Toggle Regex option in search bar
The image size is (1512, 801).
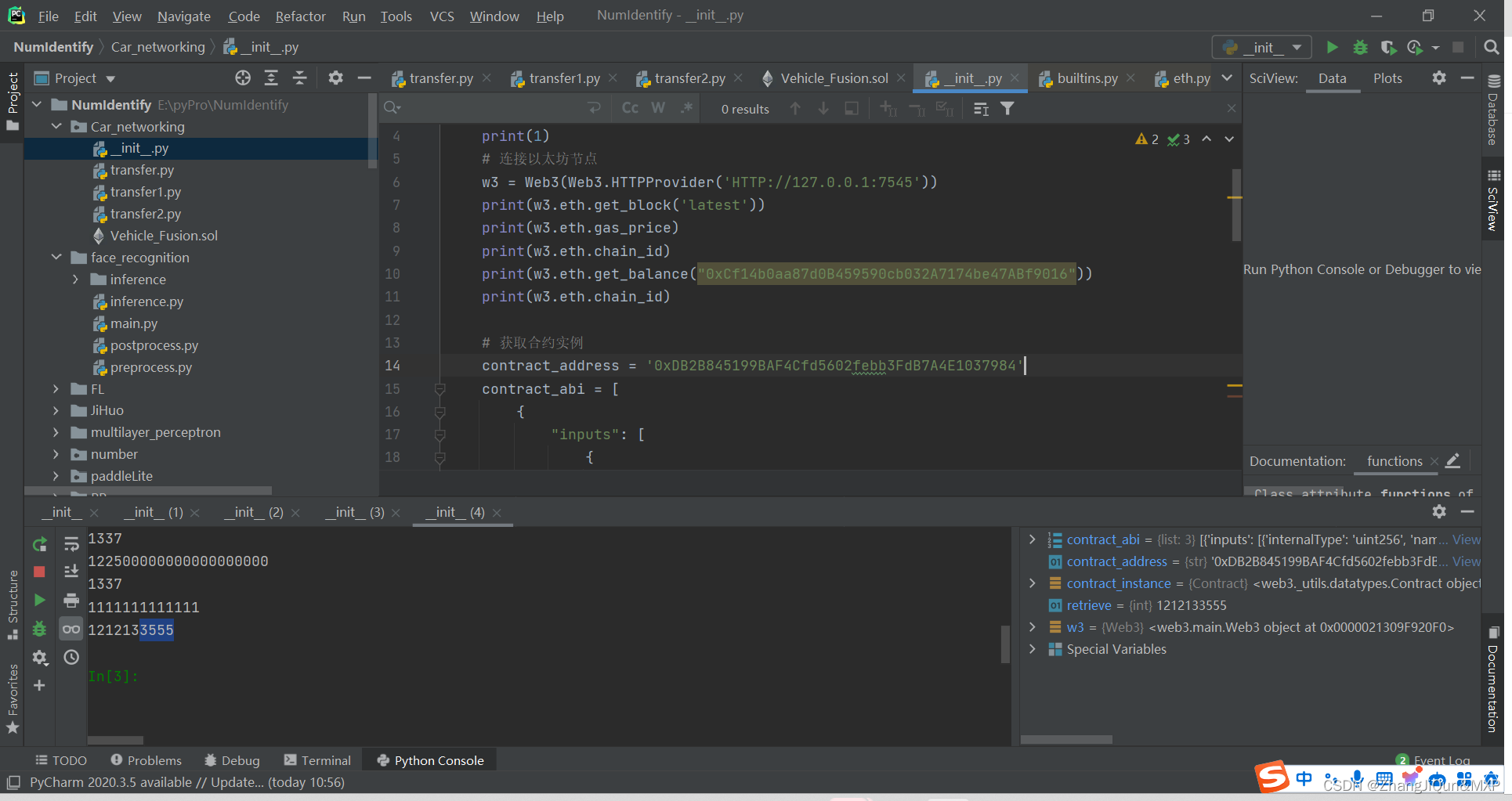click(x=686, y=108)
